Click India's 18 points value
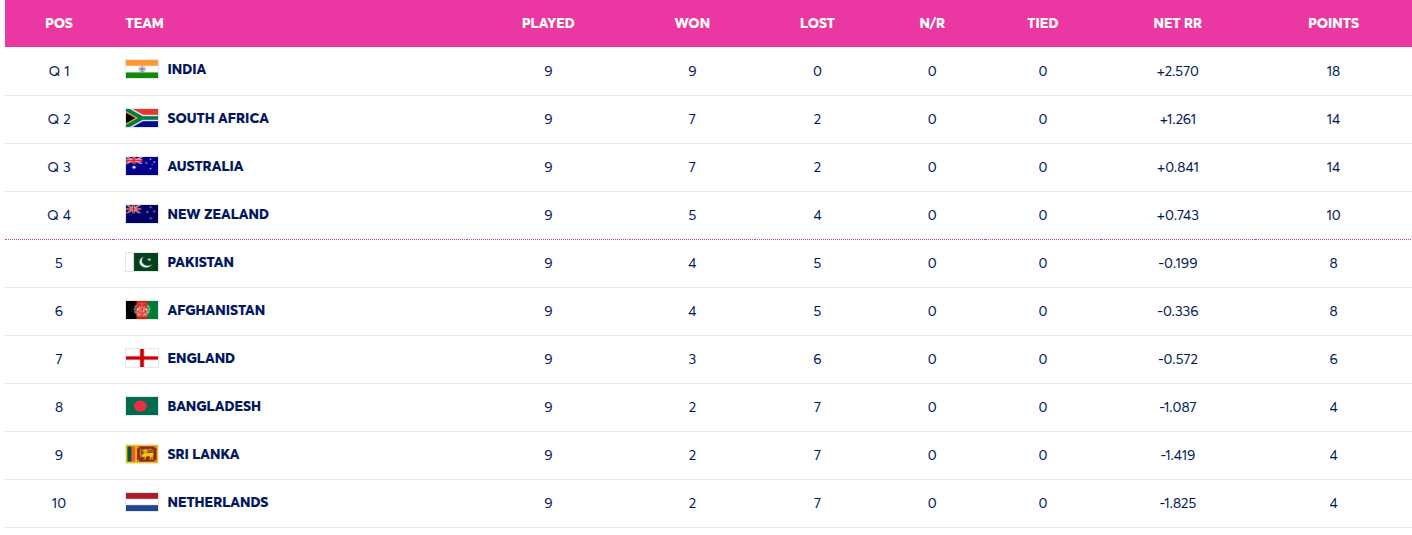The image size is (1412, 535). click(1333, 71)
